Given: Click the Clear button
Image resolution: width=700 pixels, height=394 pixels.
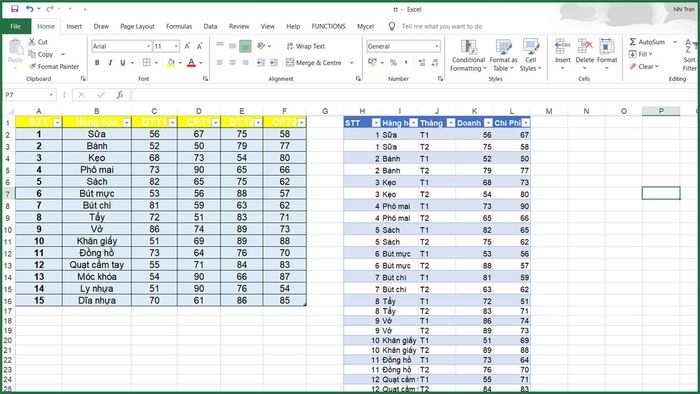Looking at the screenshot, I should [644, 66].
